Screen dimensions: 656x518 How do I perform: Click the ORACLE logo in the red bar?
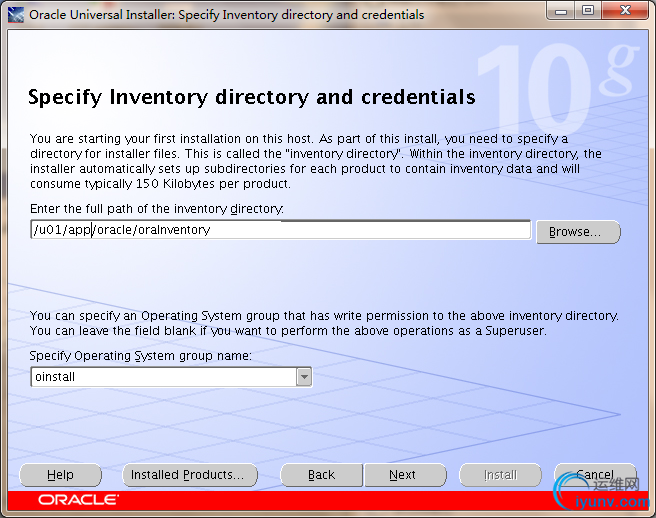coord(78,500)
